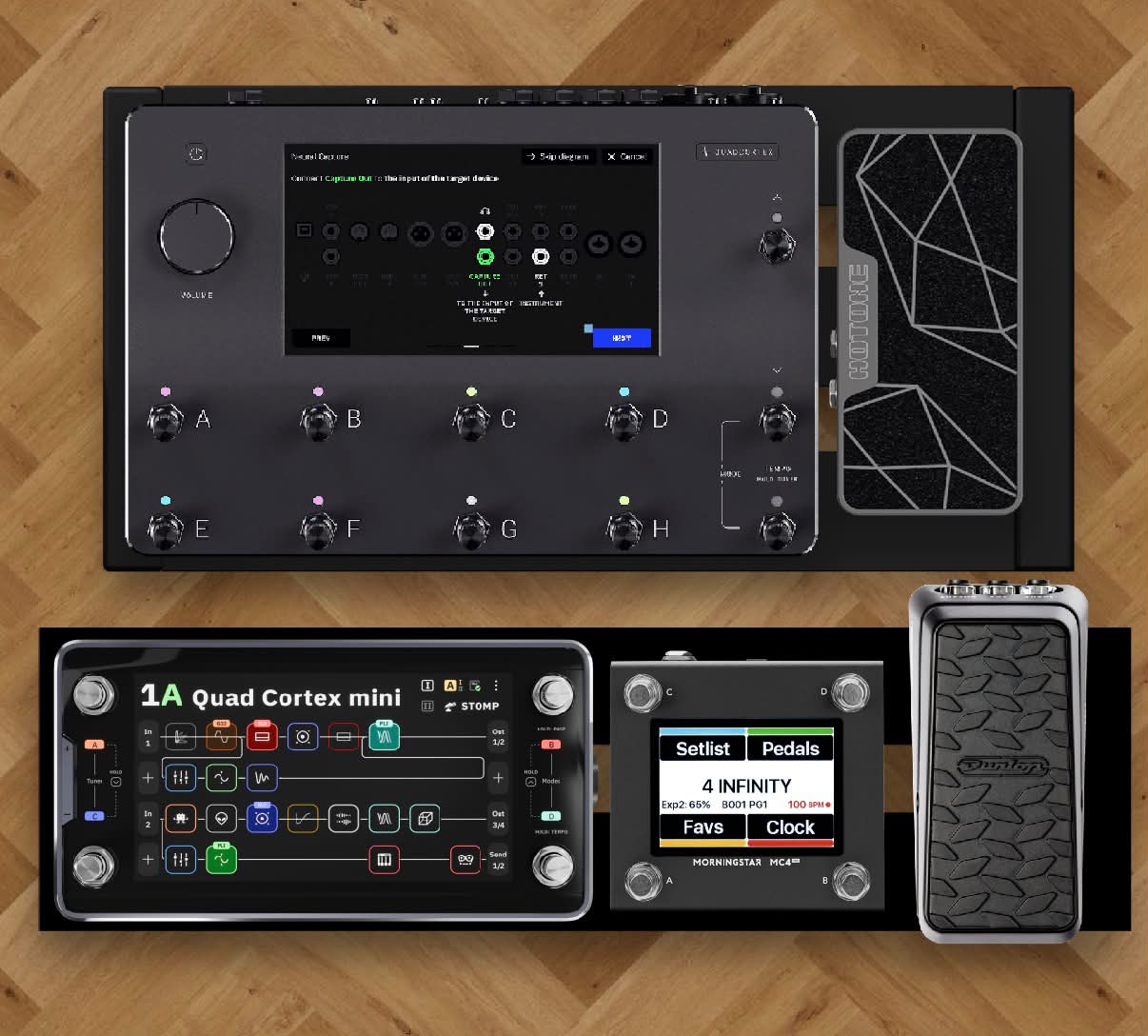Image resolution: width=1148 pixels, height=1036 pixels.
Task: Click the power icon on Quad Cortex
Action: tap(196, 153)
